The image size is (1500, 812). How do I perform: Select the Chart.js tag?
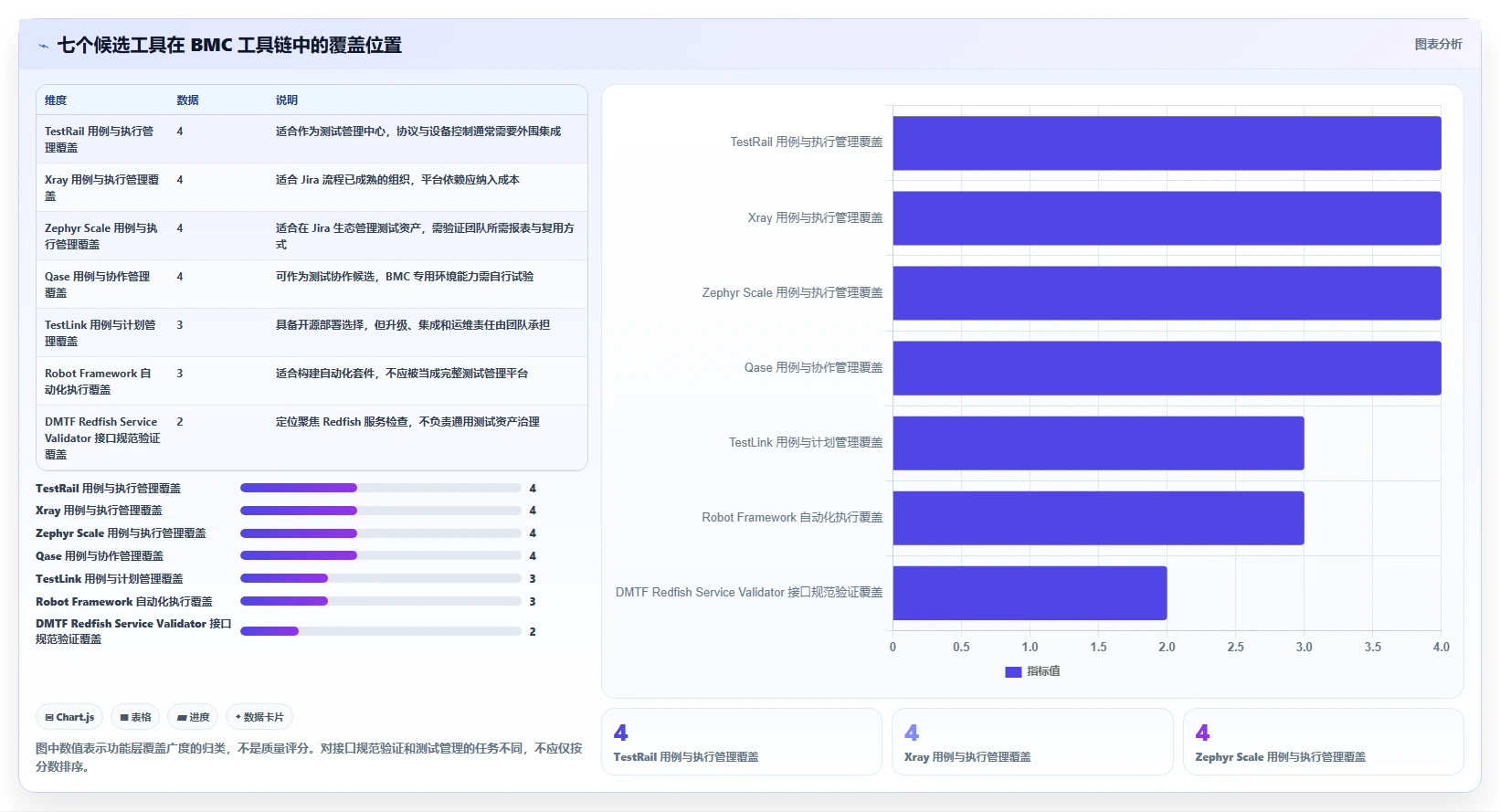(70, 717)
